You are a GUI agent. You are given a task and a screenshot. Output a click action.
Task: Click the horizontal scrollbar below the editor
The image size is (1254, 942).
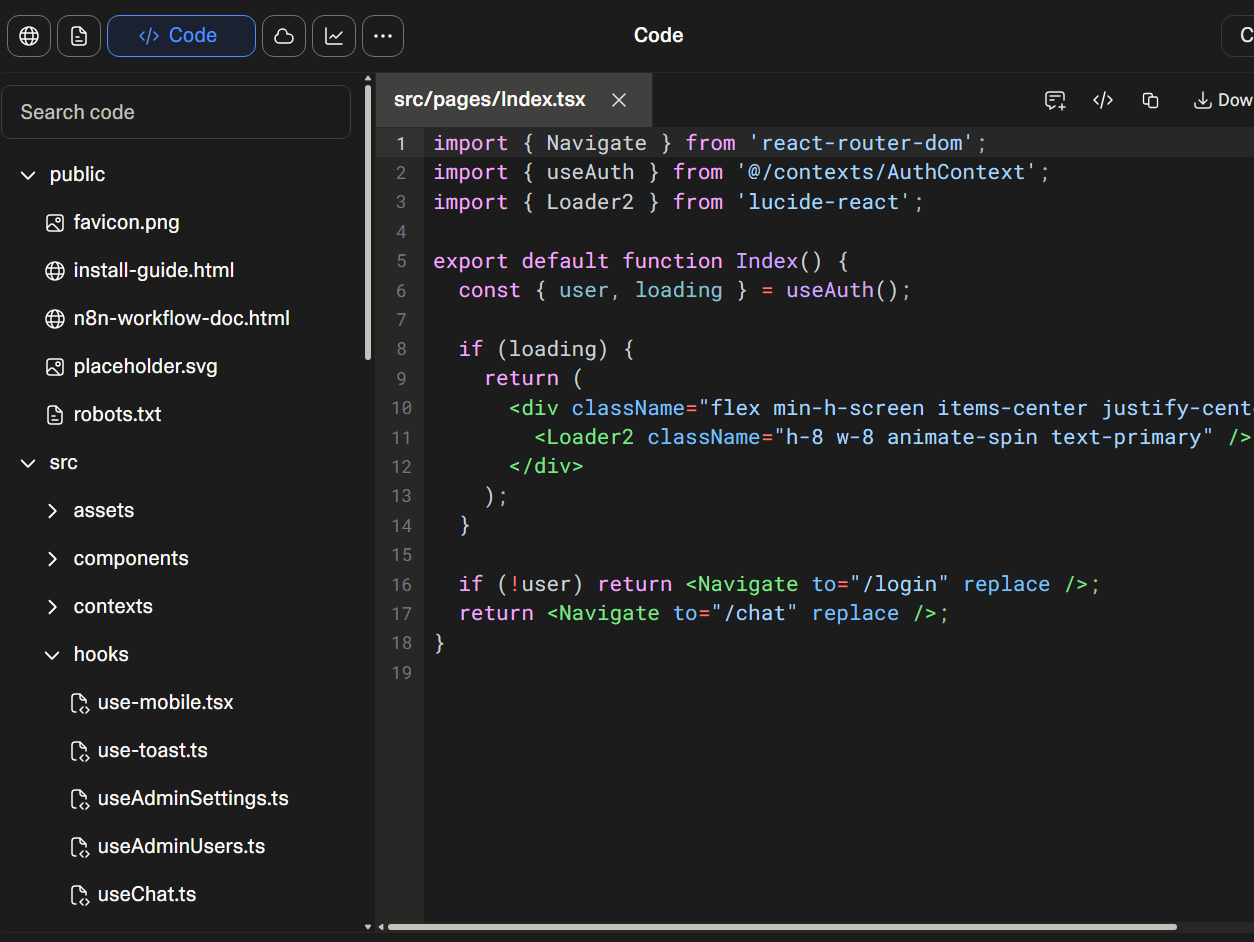coord(781,927)
